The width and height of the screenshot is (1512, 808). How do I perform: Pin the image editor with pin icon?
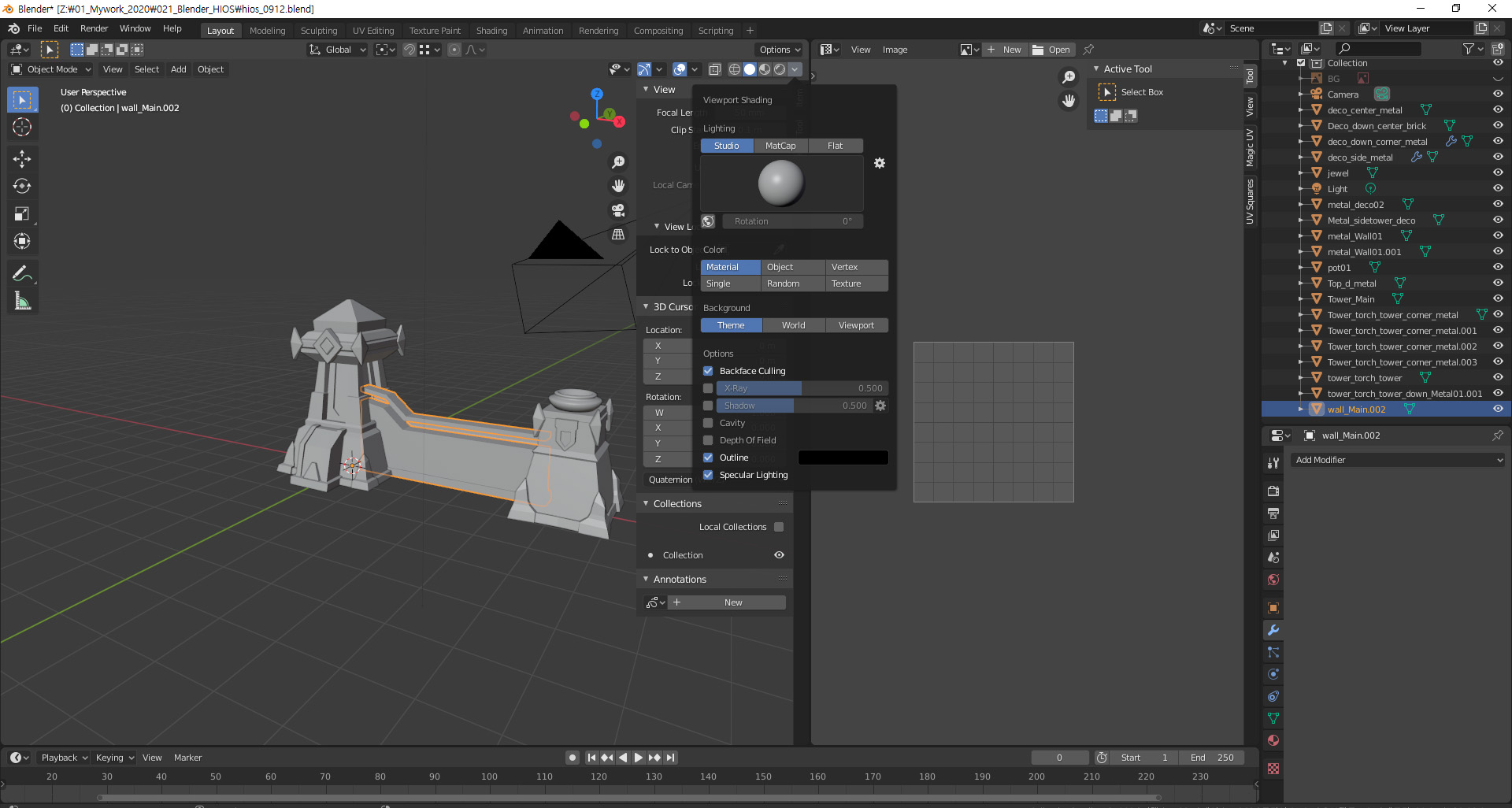pos(1088,50)
